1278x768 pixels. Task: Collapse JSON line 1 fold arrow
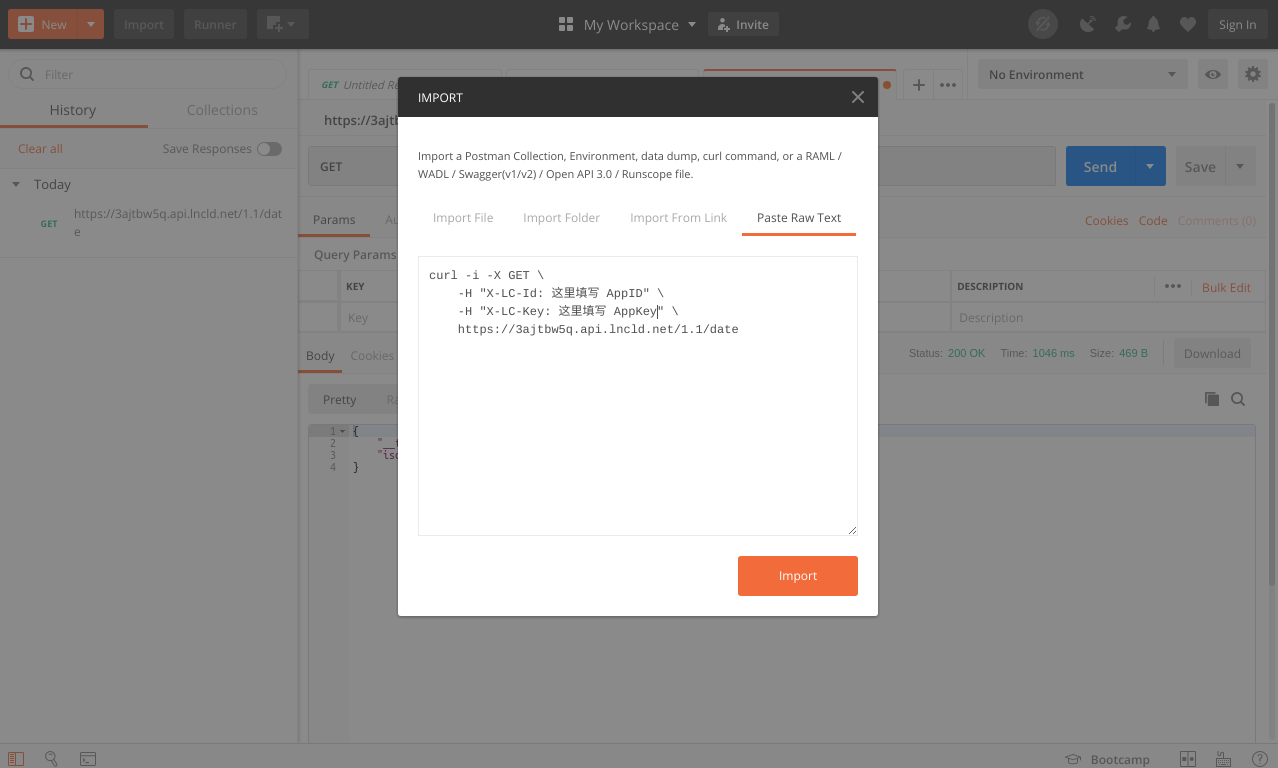tap(343, 431)
